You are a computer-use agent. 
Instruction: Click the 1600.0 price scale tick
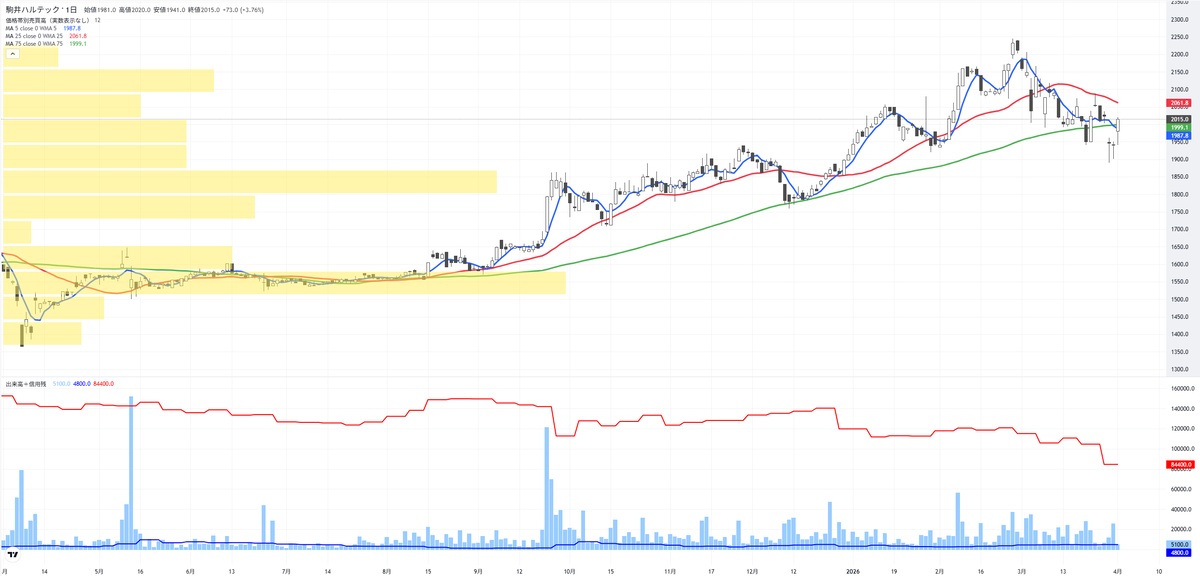(1179, 264)
